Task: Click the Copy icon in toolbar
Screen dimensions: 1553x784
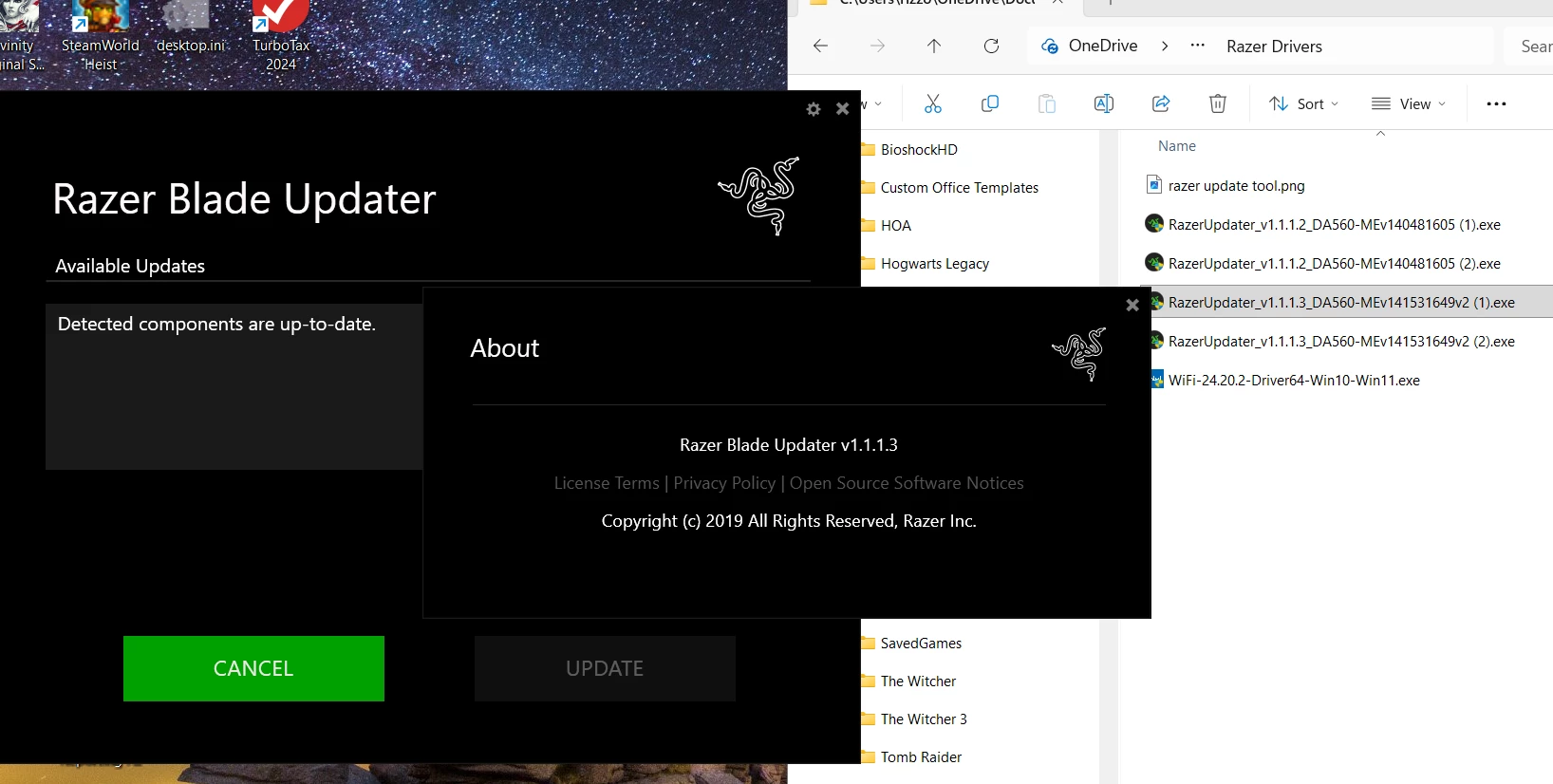Action: pos(990,103)
